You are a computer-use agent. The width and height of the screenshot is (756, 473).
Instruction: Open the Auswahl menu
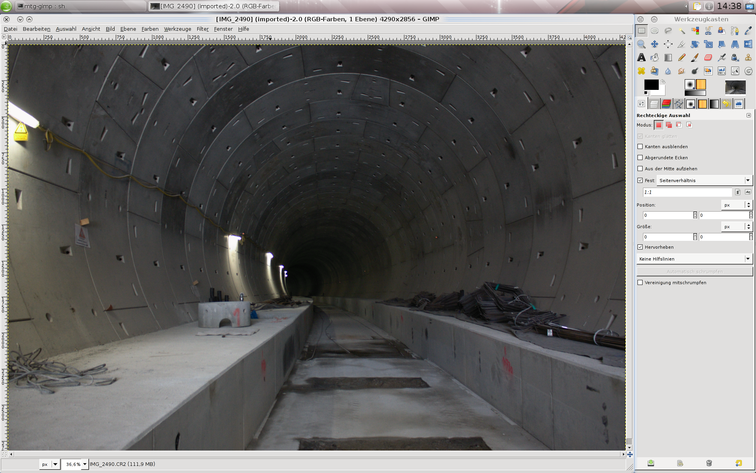pos(66,29)
